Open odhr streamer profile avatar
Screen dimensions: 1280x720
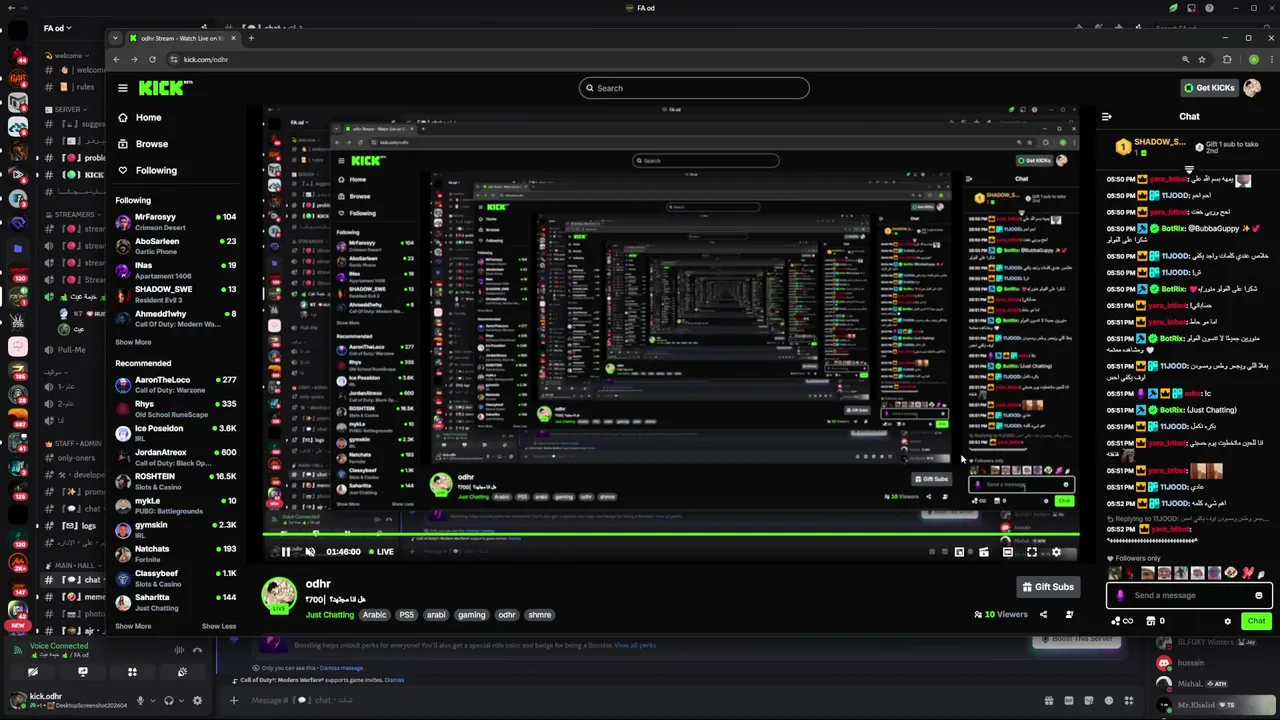point(278,595)
